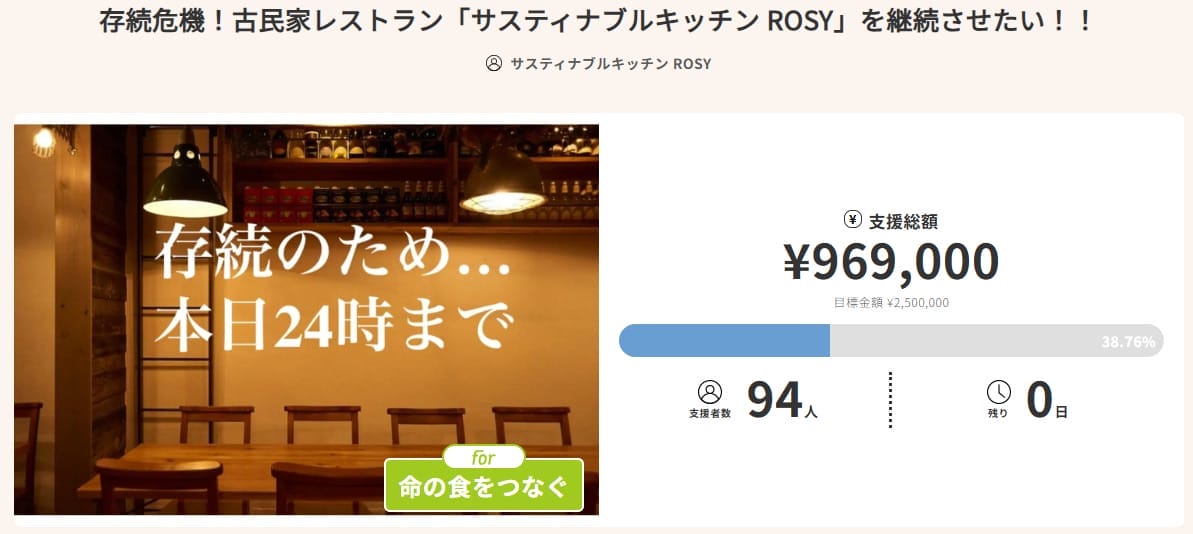Click the blue filled part of the progress bar
This screenshot has width=1193, height=534.
tap(724, 341)
